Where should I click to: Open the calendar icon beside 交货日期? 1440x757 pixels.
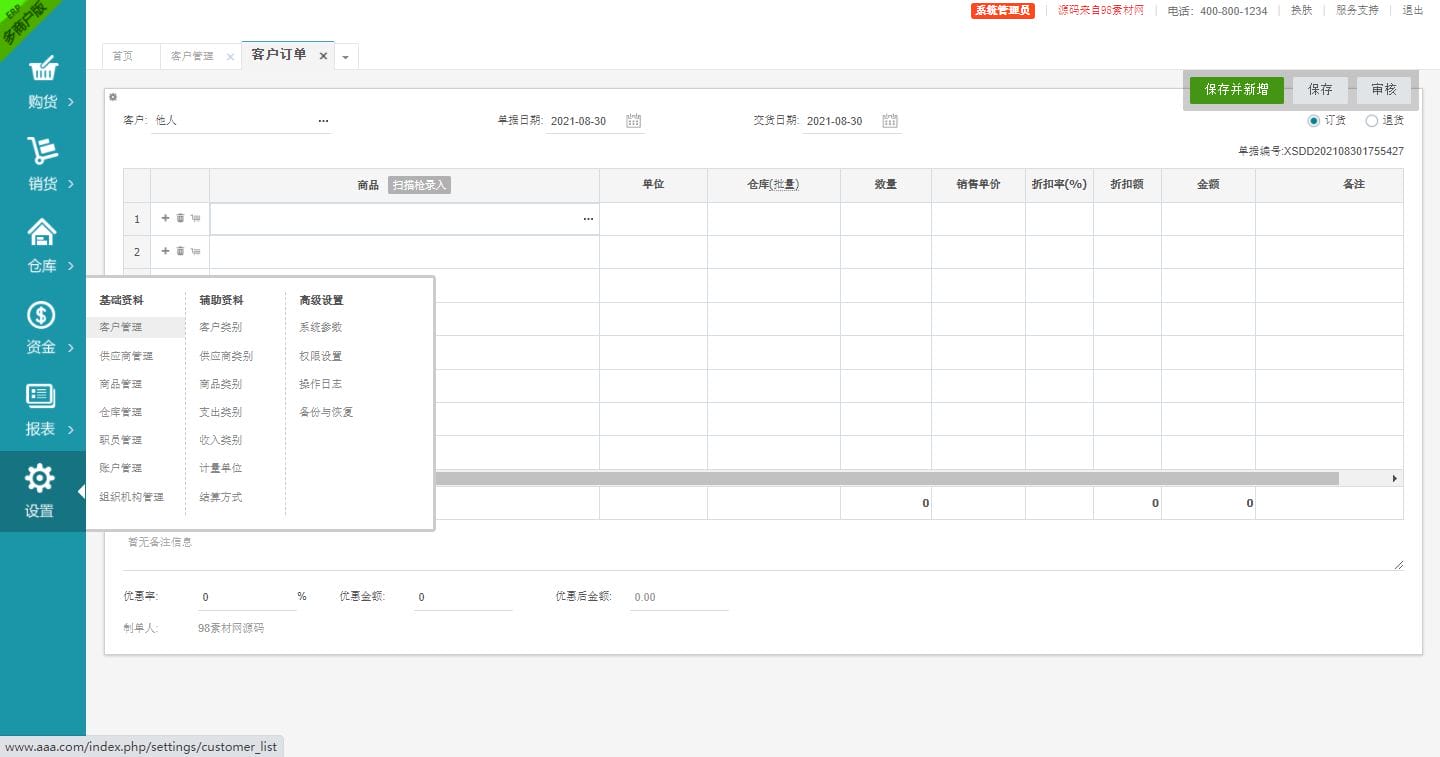click(x=890, y=121)
